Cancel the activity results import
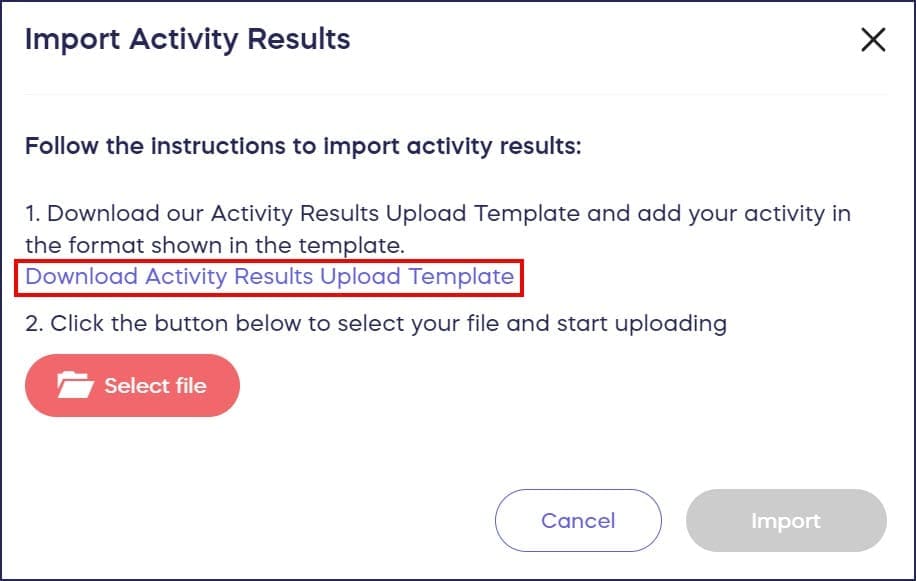916x581 pixels. [x=578, y=520]
